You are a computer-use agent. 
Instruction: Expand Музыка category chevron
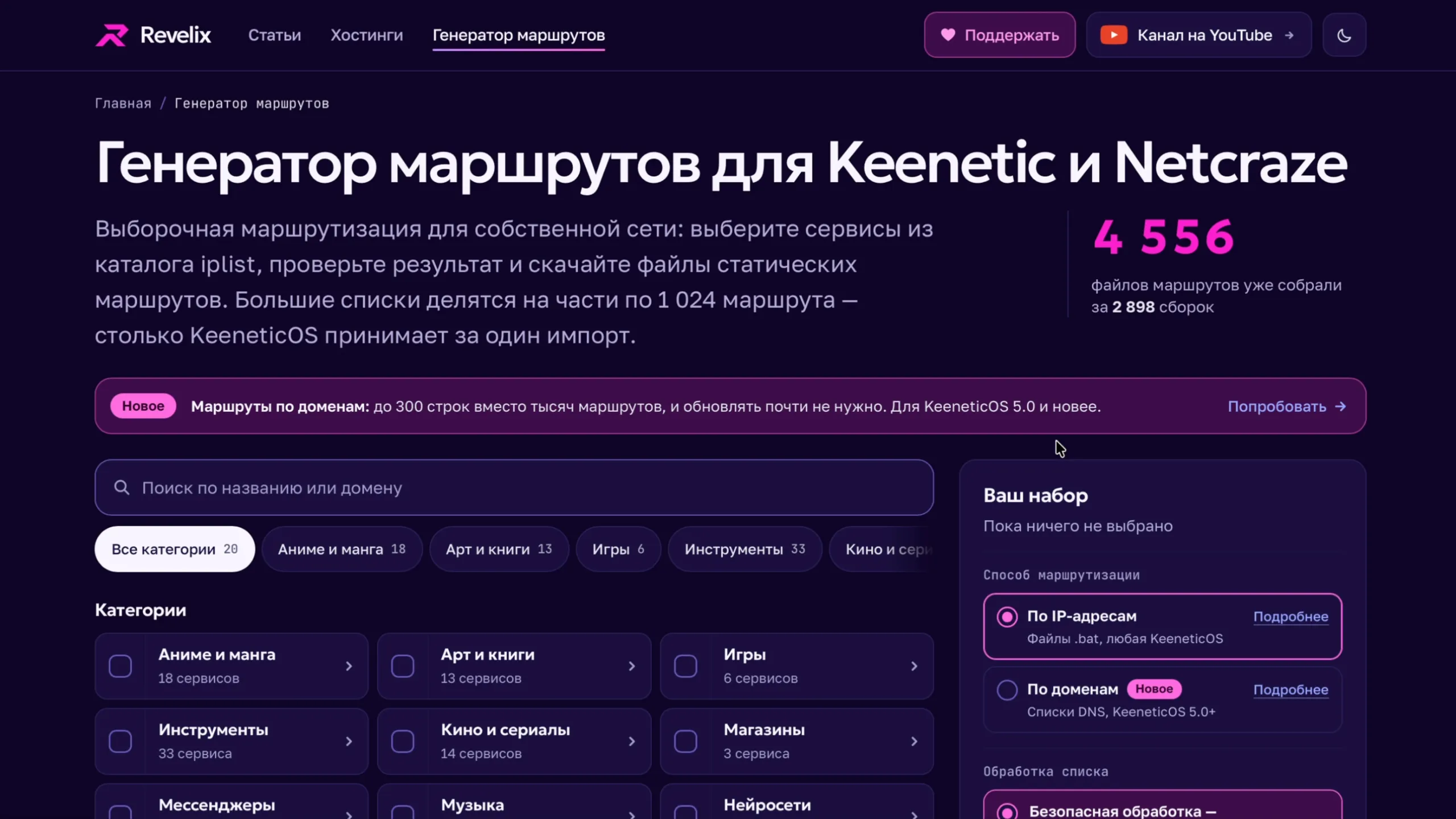631,814
